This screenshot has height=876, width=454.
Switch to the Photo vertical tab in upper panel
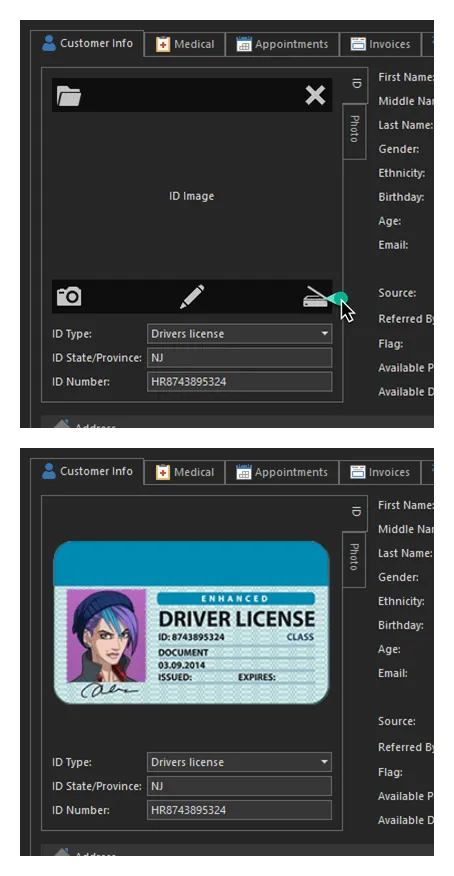[354, 130]
